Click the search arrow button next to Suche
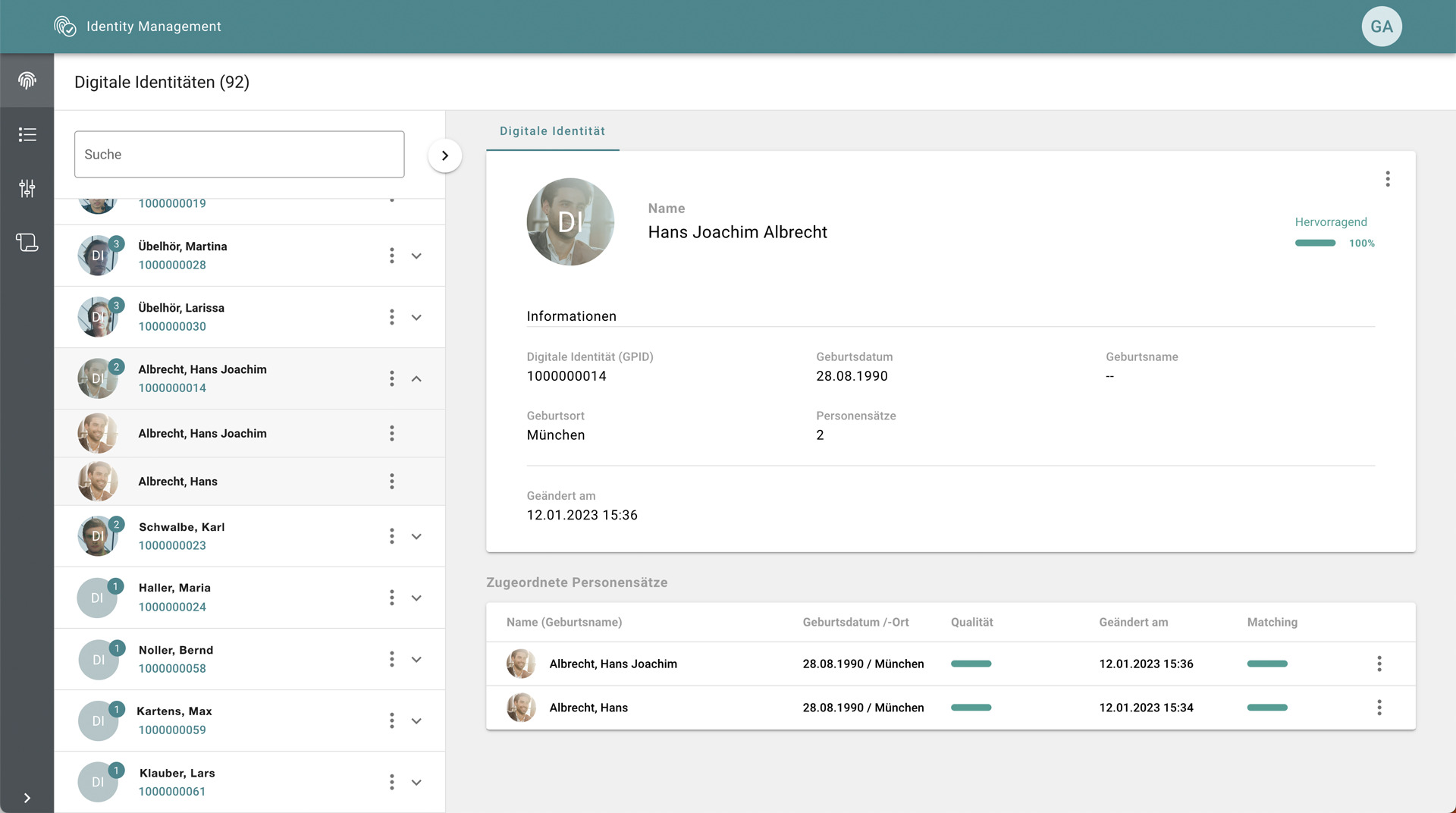1456x813 pixels. [445, 155]
